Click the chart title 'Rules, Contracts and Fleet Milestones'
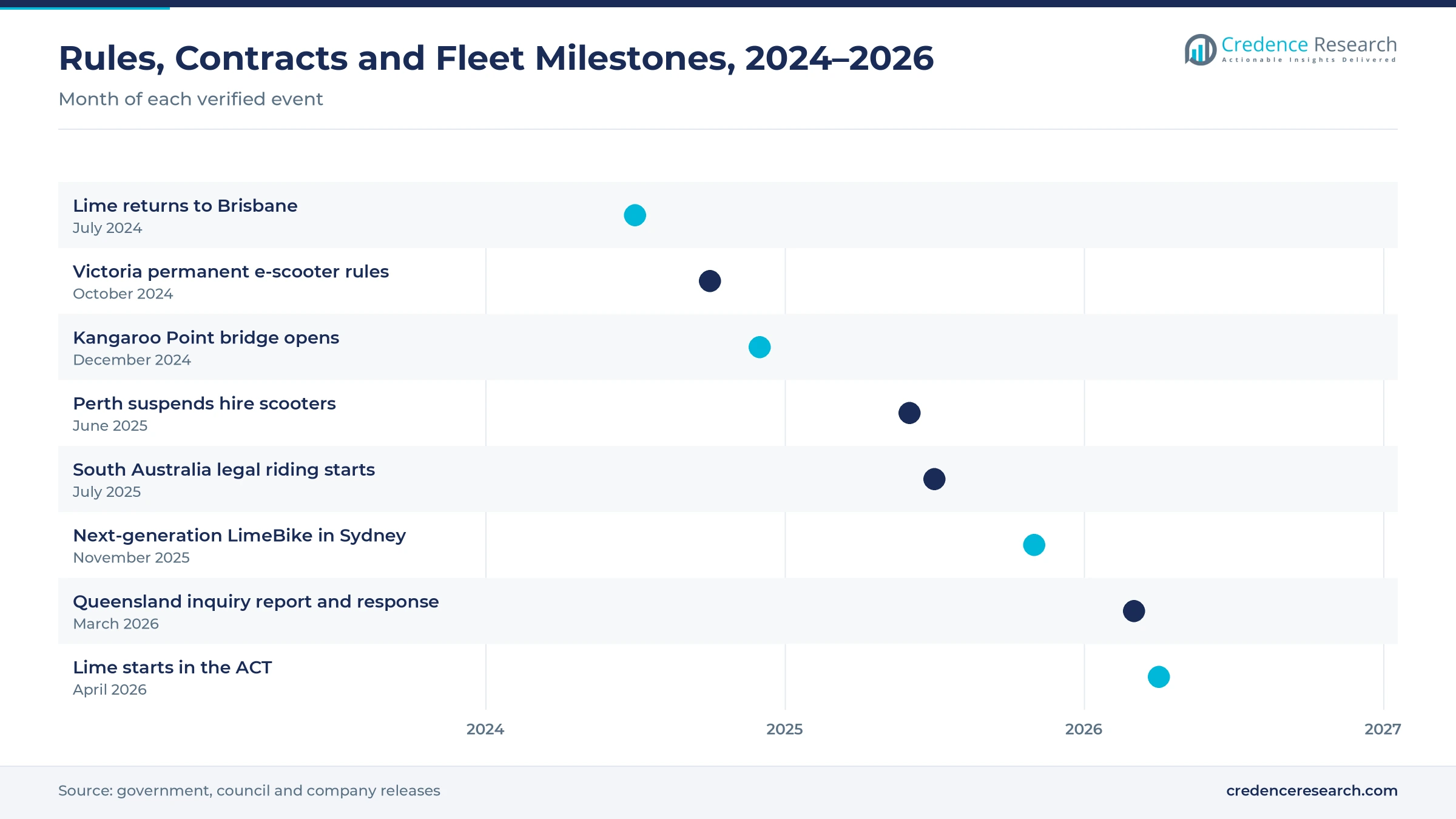Screen dimensions: 1456x819 tap(496, 58)
